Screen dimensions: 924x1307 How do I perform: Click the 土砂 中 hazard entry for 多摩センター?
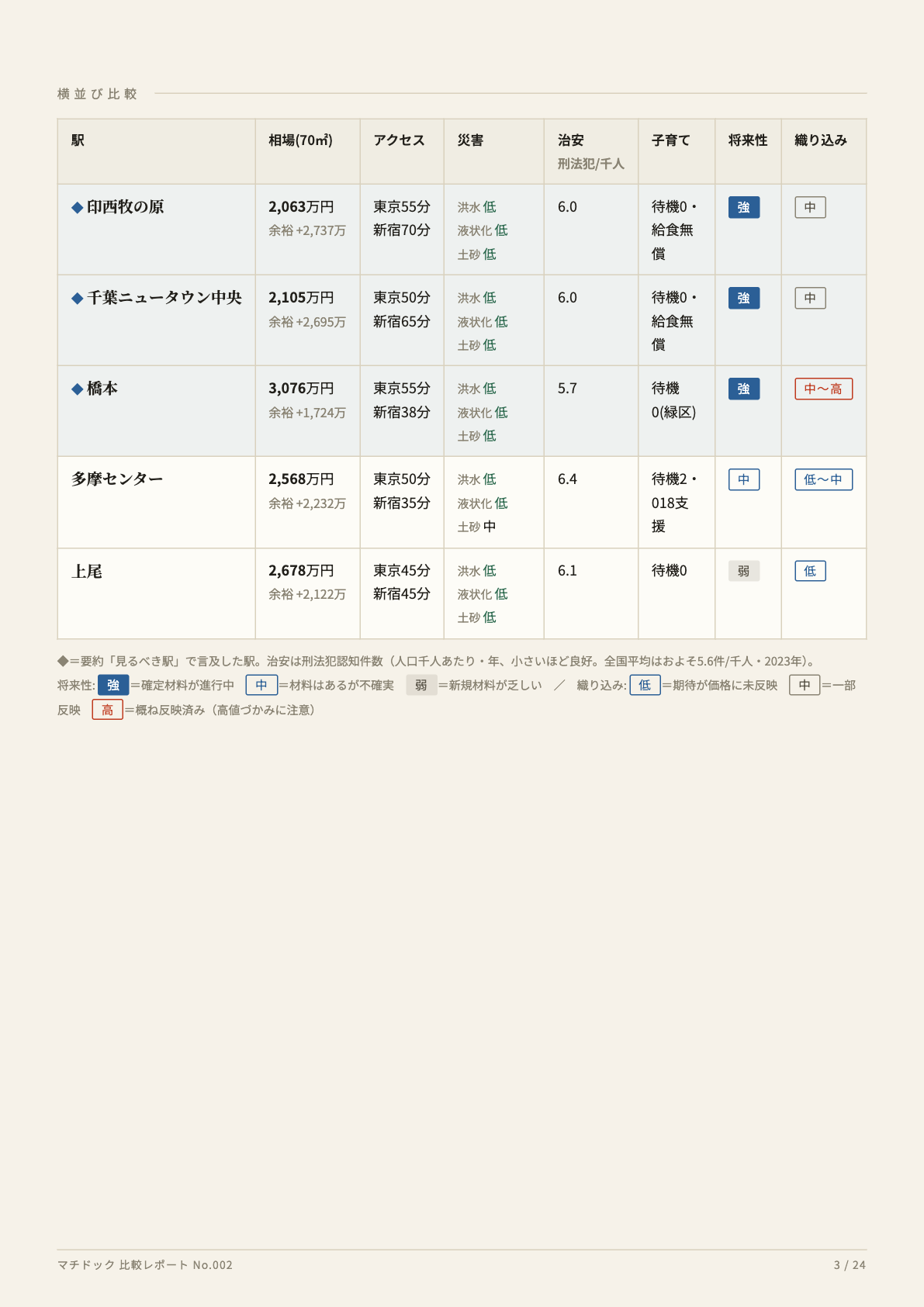pyautogui.click(x=476, y=527)
